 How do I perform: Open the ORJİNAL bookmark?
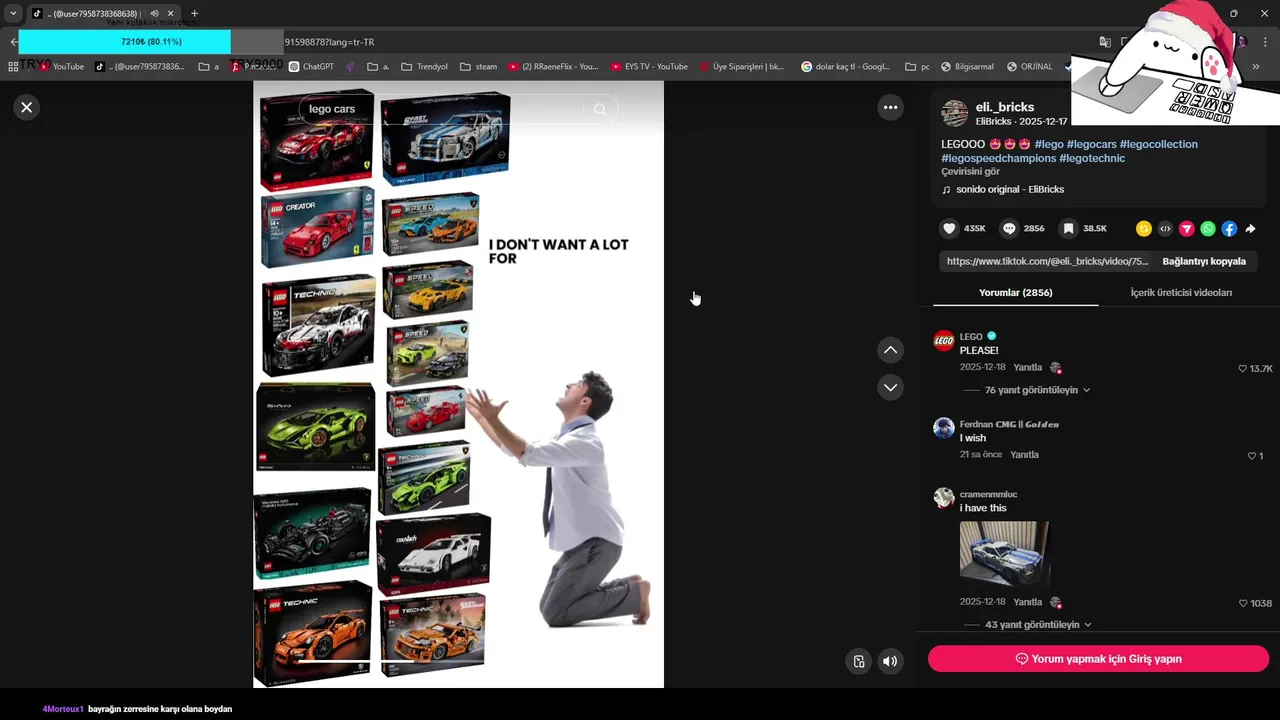point(1029,67)
